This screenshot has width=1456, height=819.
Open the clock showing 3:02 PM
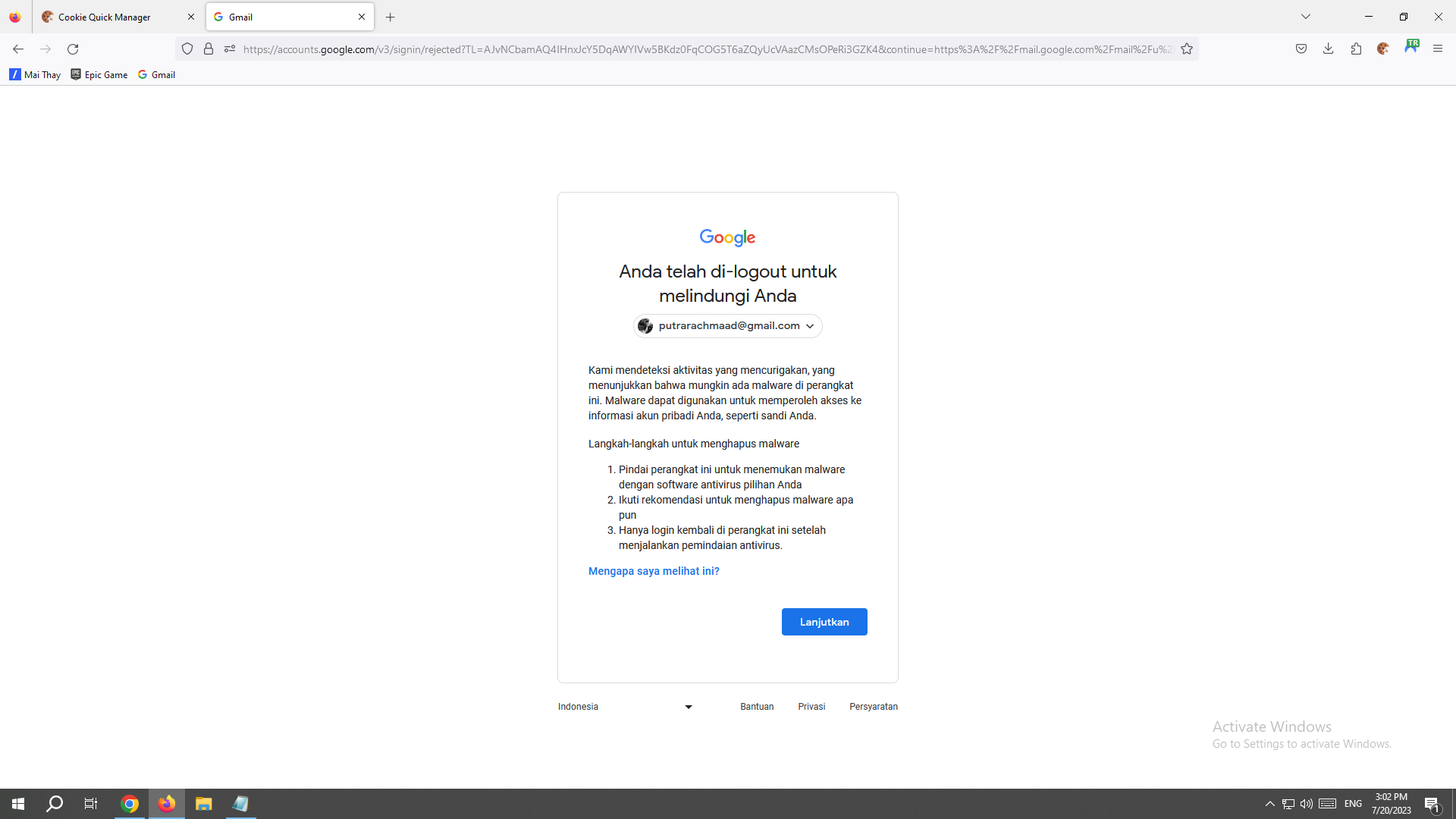click(x=1391, y=804)
